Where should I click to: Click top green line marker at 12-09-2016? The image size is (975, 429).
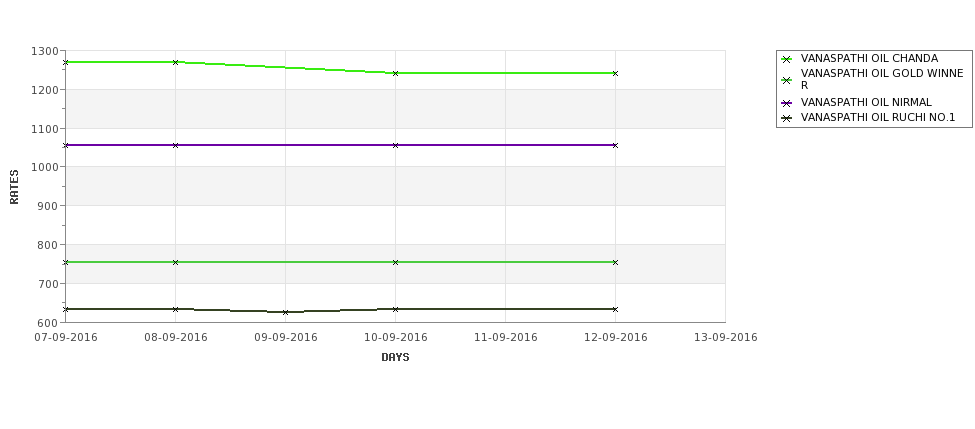(616, 73)
